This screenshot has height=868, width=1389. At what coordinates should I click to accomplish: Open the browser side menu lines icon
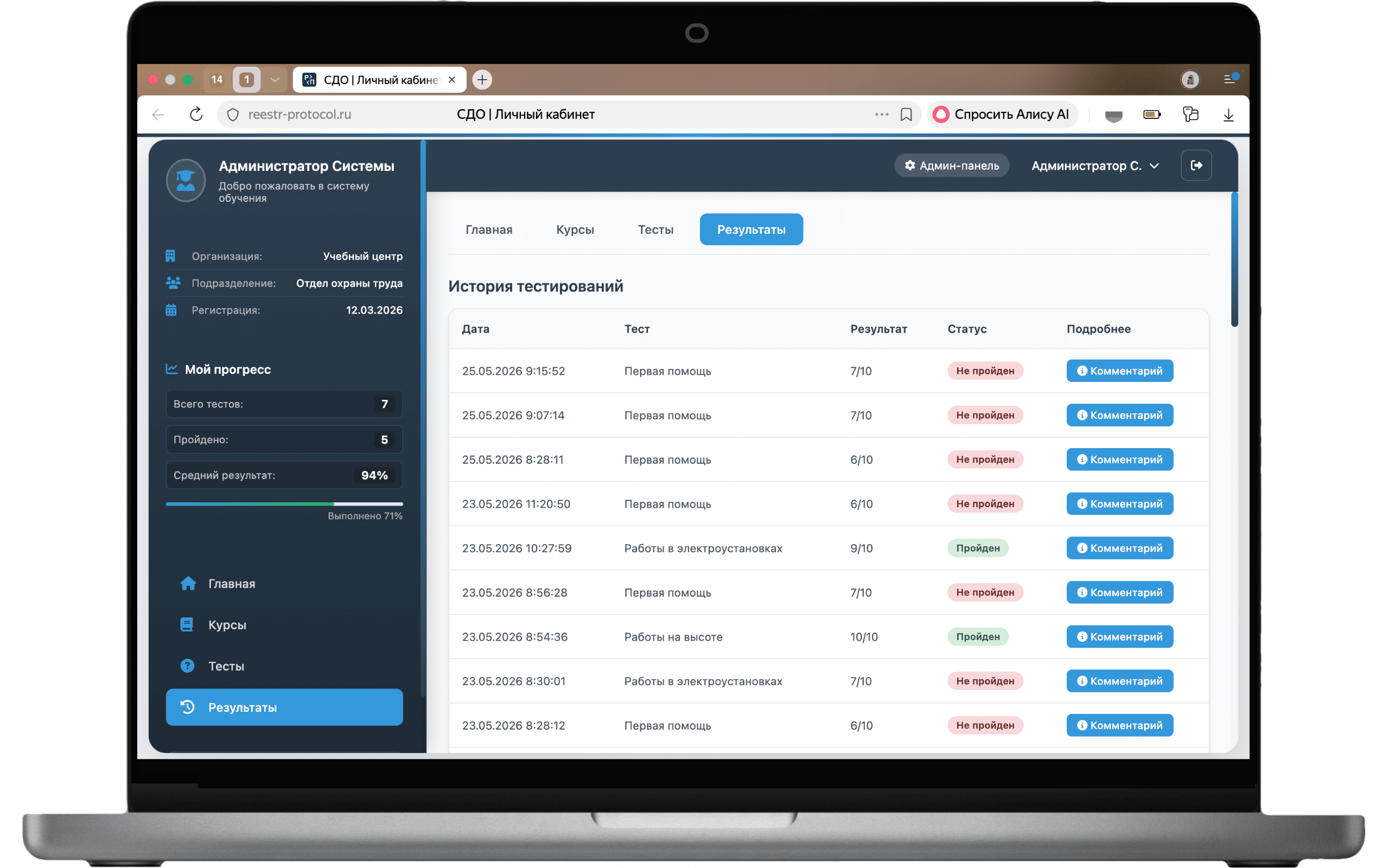tap(1230, 79)
